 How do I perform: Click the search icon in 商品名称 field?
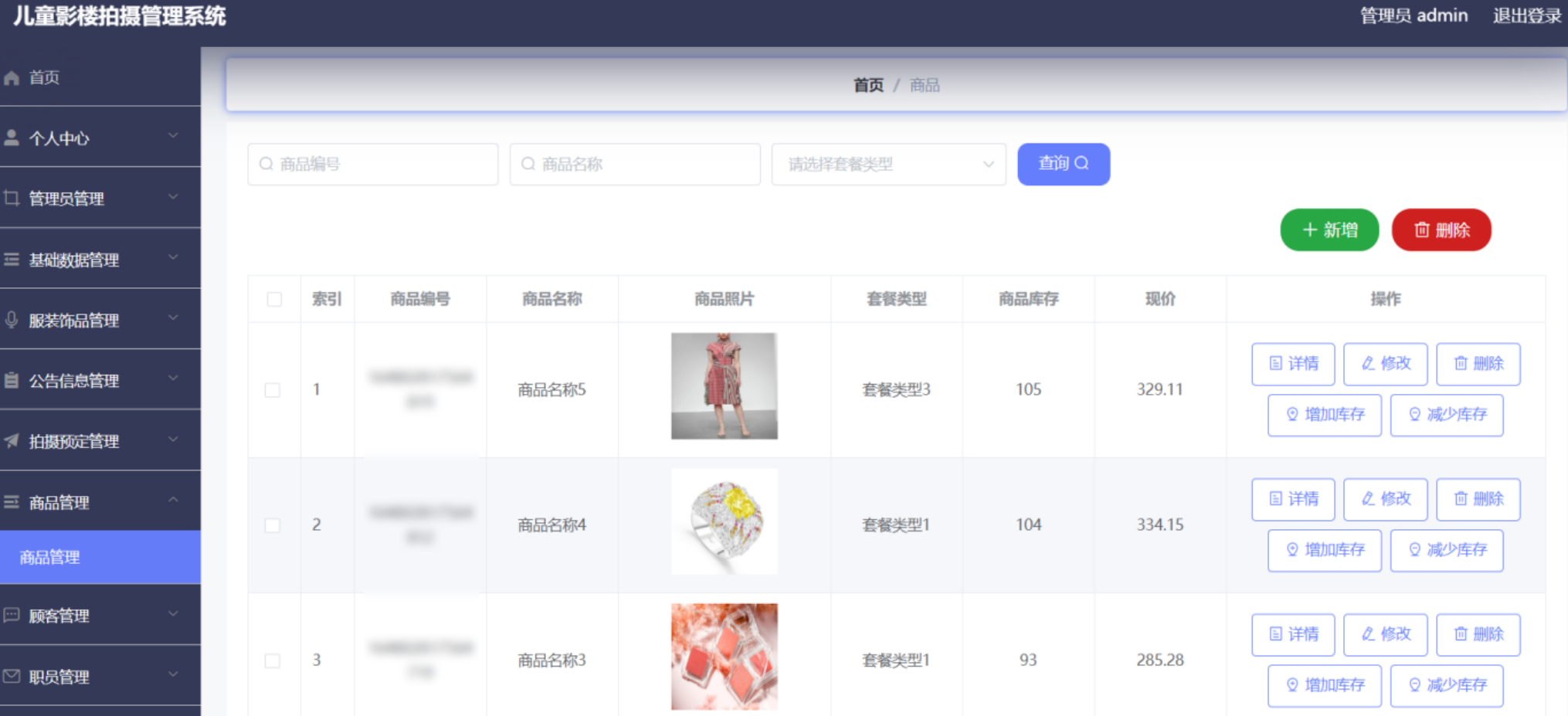pyautogui.click(x=528, y=164)
